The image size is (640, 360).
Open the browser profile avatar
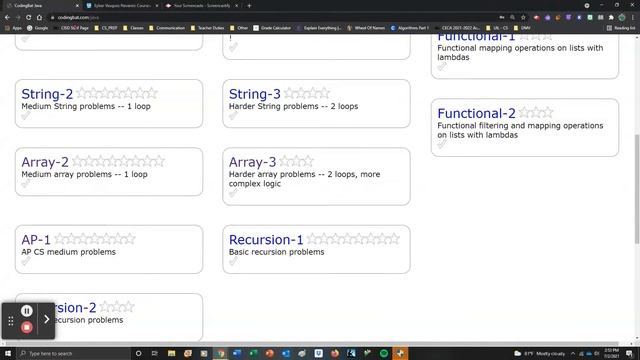(x=622, y=18)
